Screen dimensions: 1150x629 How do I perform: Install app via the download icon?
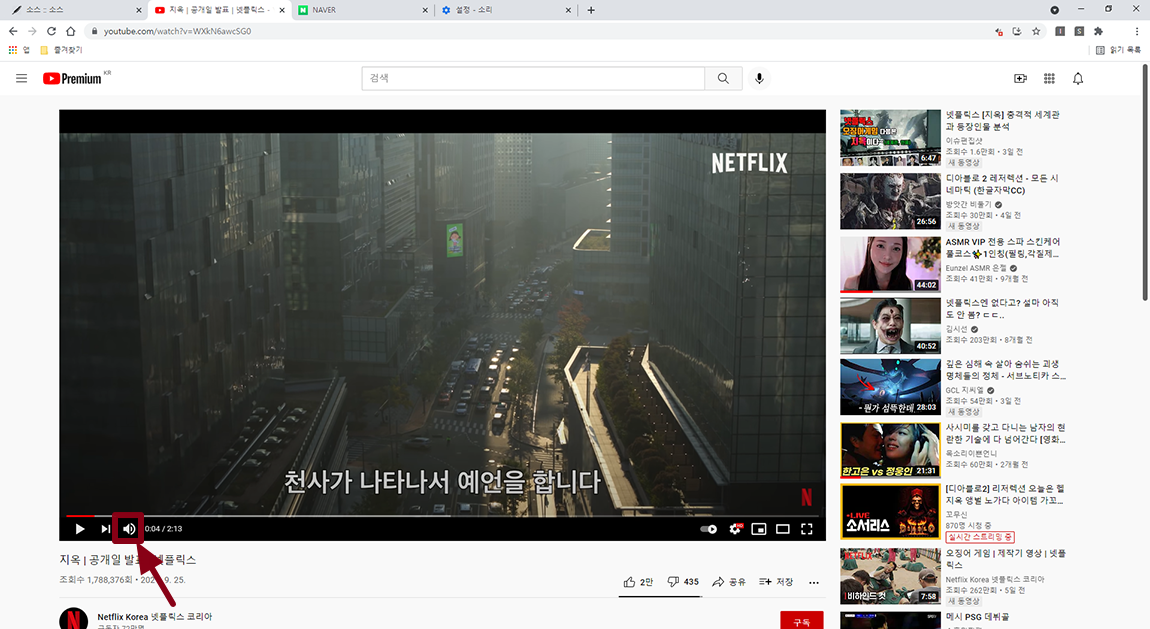tap(1017, 31)
